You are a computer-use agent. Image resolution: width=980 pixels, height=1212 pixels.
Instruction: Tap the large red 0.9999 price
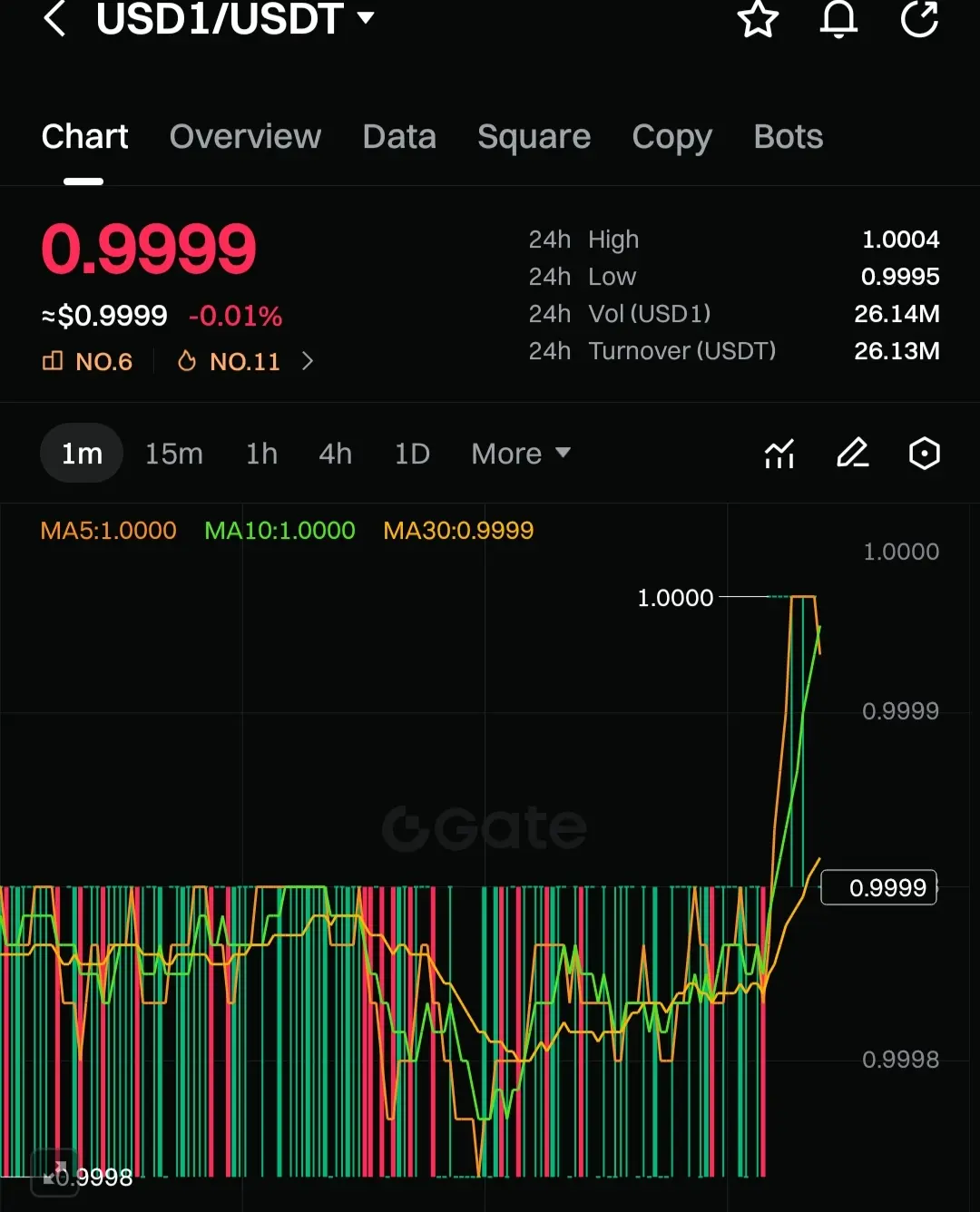(149, 249)
